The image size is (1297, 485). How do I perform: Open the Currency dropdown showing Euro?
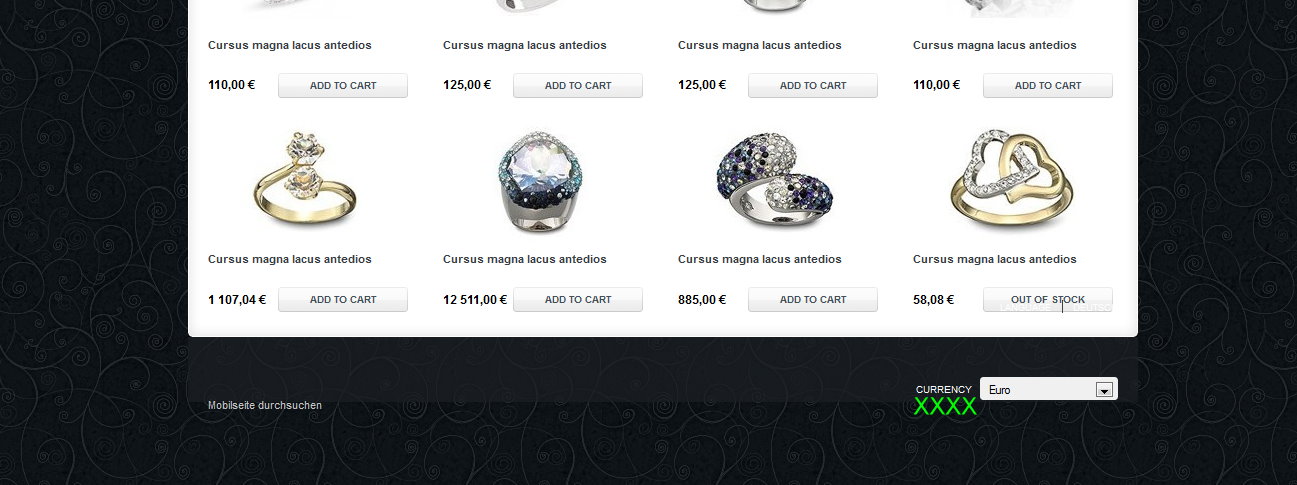(1048, 389)
